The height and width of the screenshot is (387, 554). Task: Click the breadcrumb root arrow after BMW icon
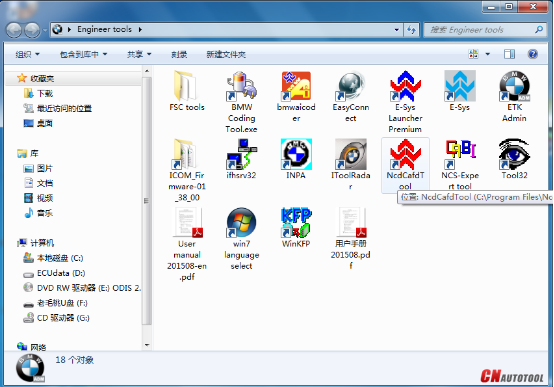69,30
